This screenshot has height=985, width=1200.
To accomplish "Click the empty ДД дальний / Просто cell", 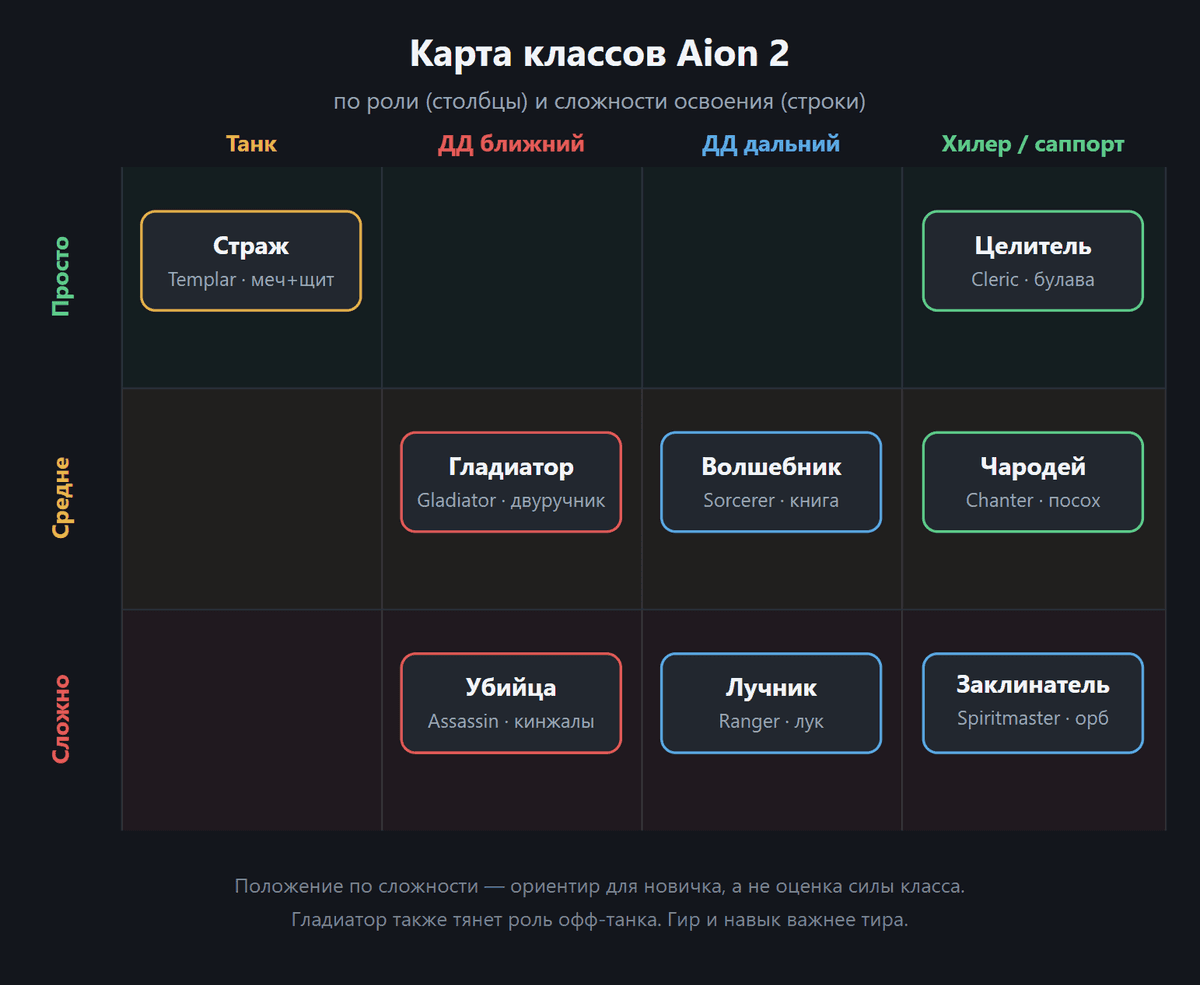I will (771, 278).
